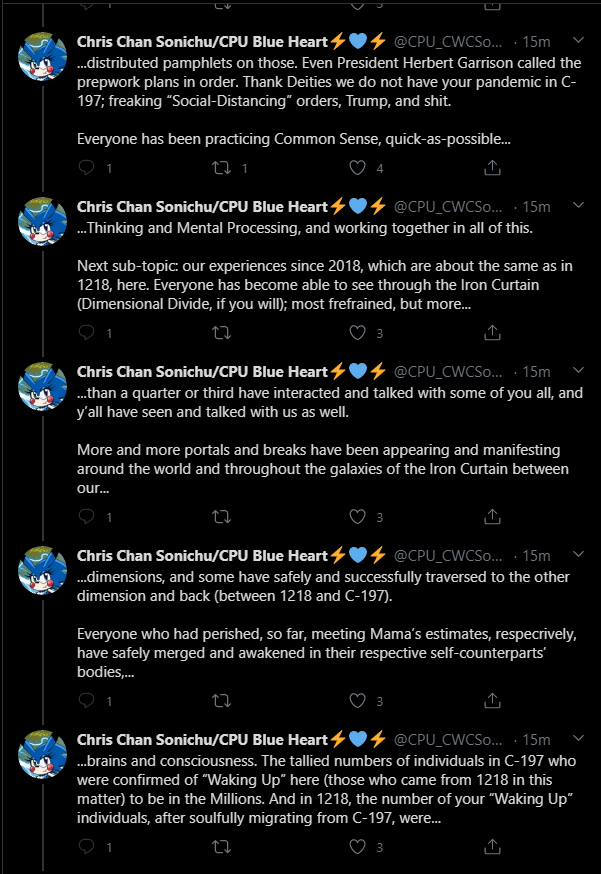Viewport: 601px width, 874px height.
Task: Open more options on the 'distributed pamphlets' tweet
Action: [579, 40]
